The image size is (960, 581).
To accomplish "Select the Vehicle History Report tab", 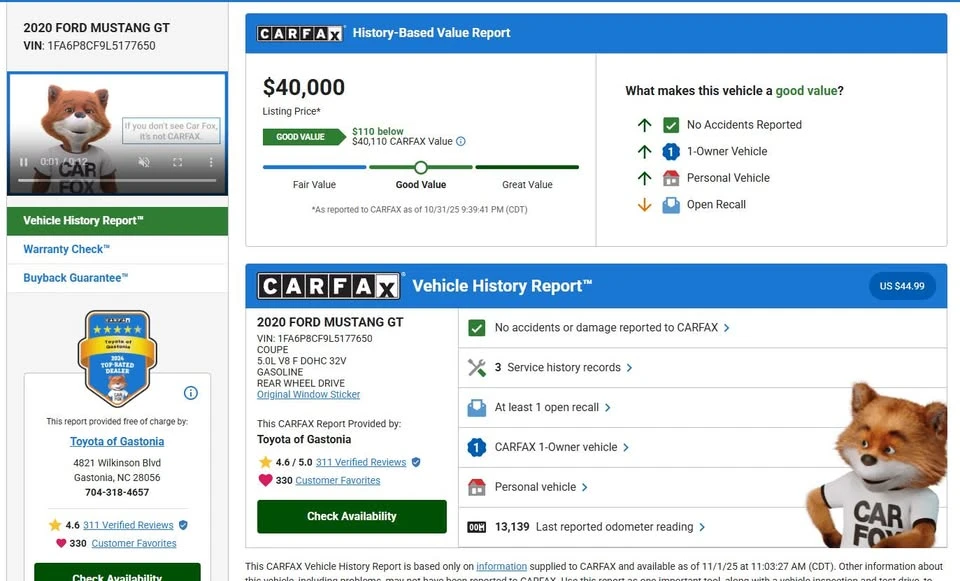I will 118,220.
